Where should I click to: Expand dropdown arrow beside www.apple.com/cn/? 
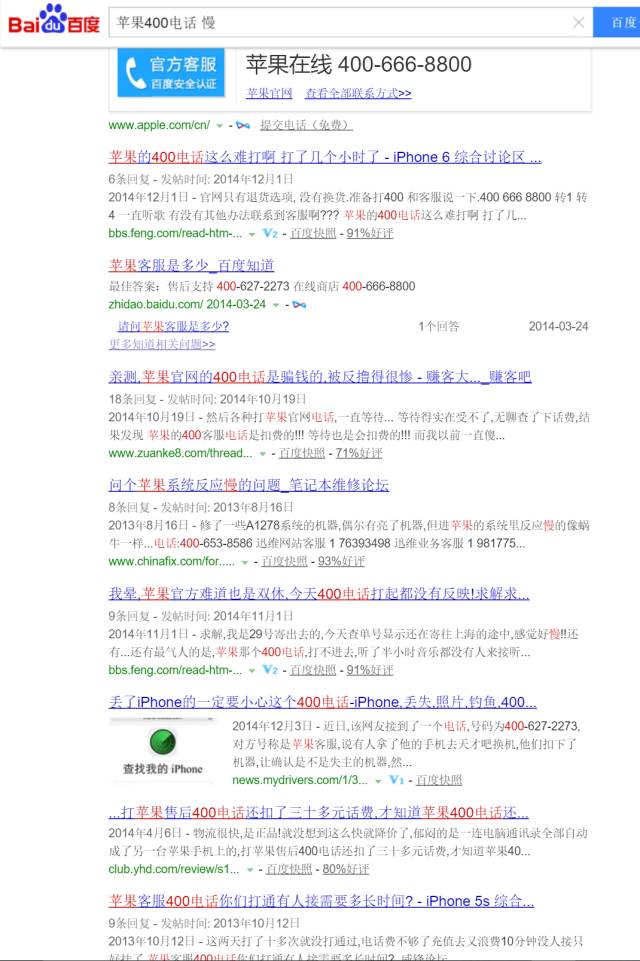(x=219, y=126)
